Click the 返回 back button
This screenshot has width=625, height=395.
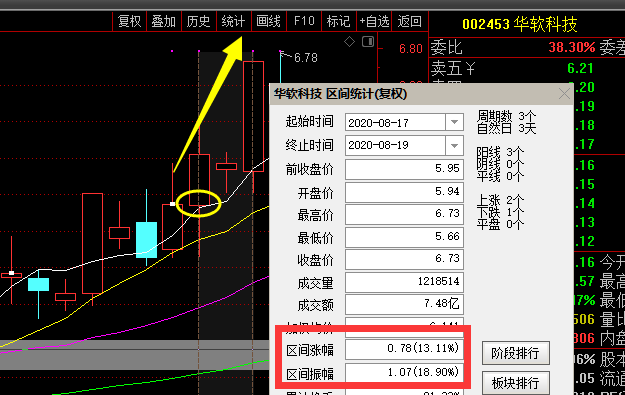(409, 21)
